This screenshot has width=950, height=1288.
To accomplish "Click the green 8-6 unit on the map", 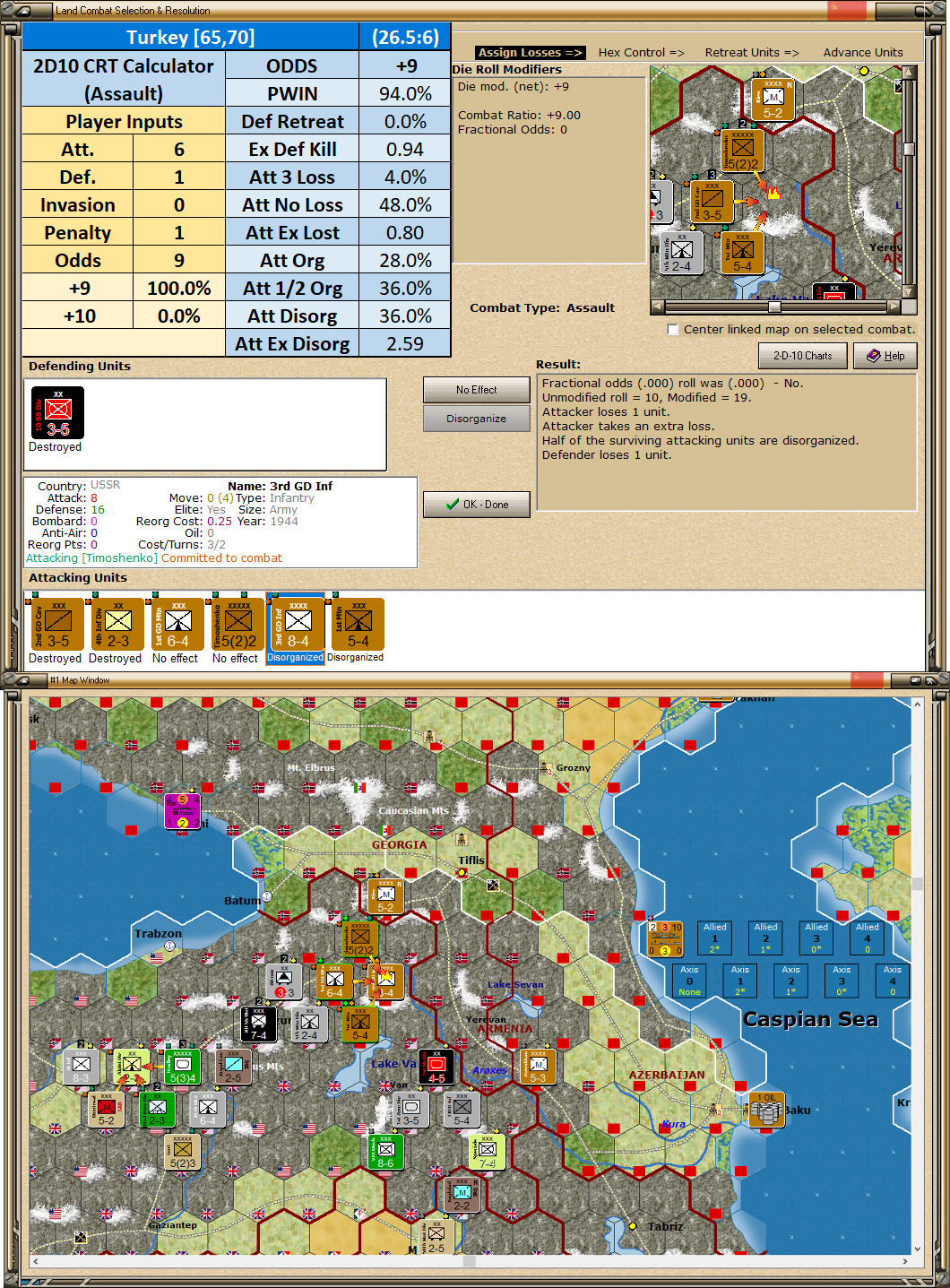I will tap(385, 1152).
